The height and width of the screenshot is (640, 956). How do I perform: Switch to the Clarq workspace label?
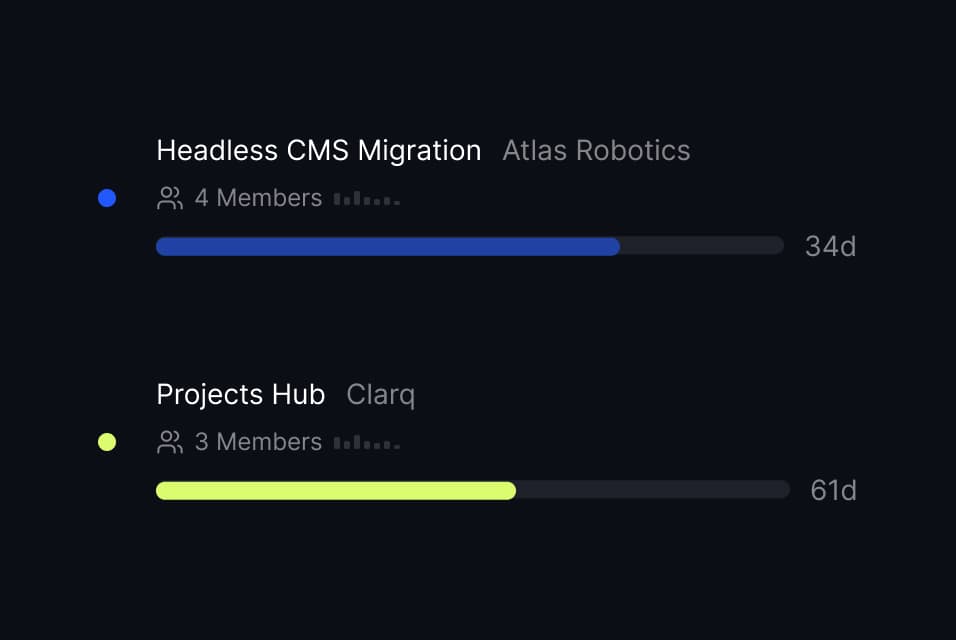(x=381, y=394)
